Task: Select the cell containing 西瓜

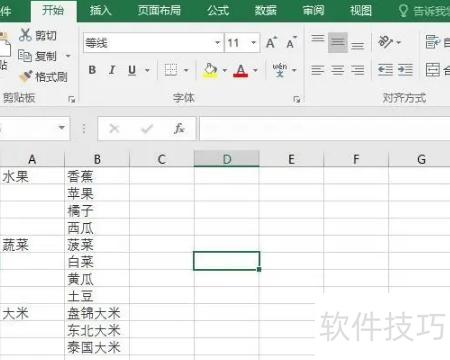Action: click(97, 227)
